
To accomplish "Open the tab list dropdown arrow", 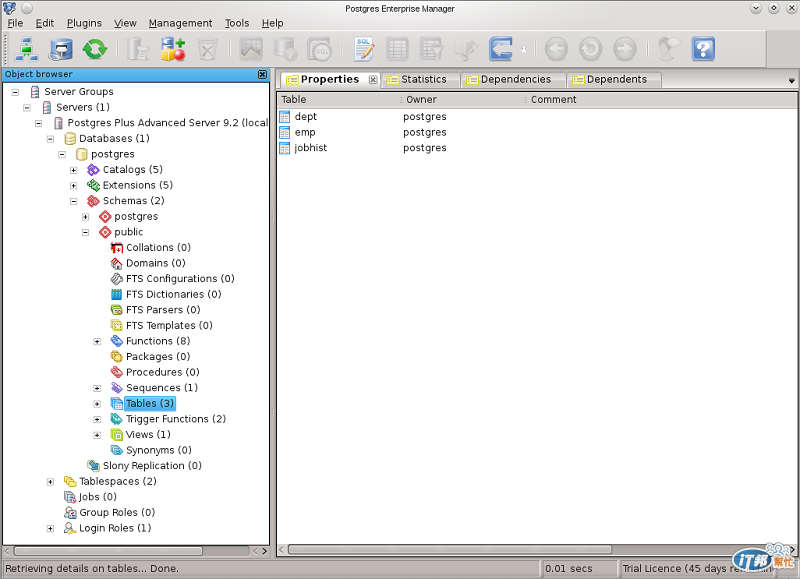I will (791, 81).
